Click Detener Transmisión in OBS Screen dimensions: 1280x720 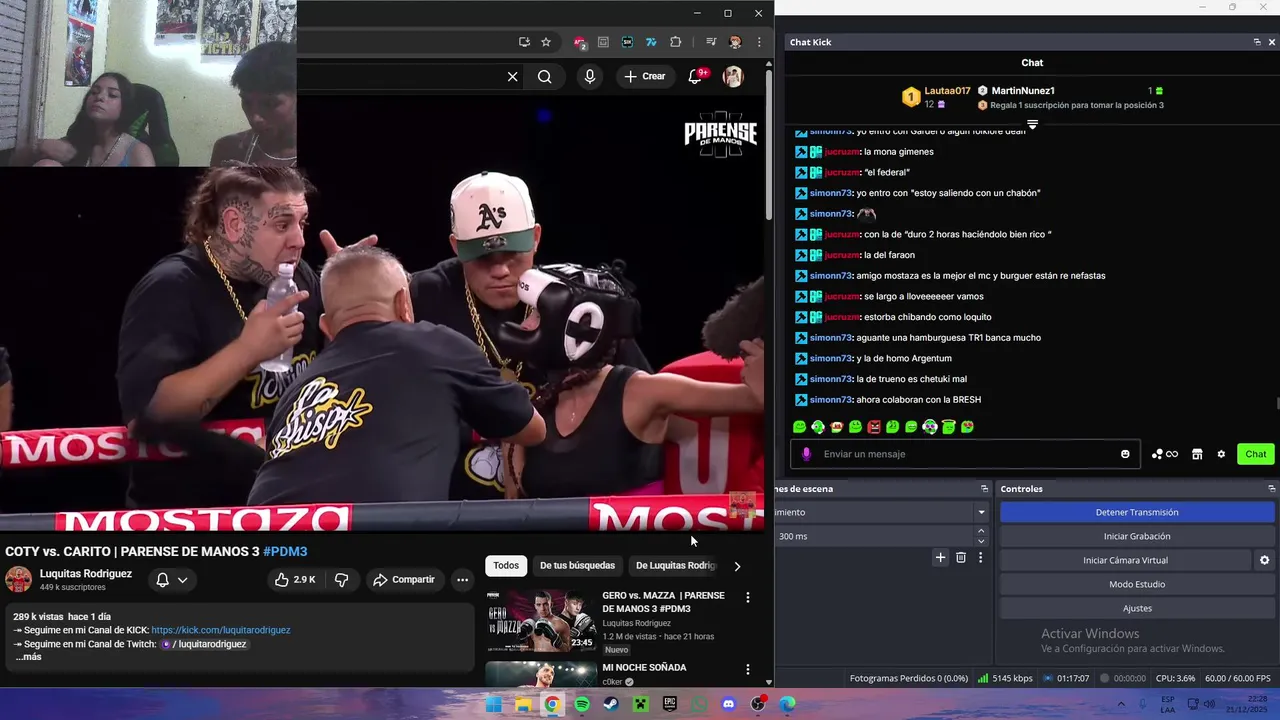pos(1137,512)
